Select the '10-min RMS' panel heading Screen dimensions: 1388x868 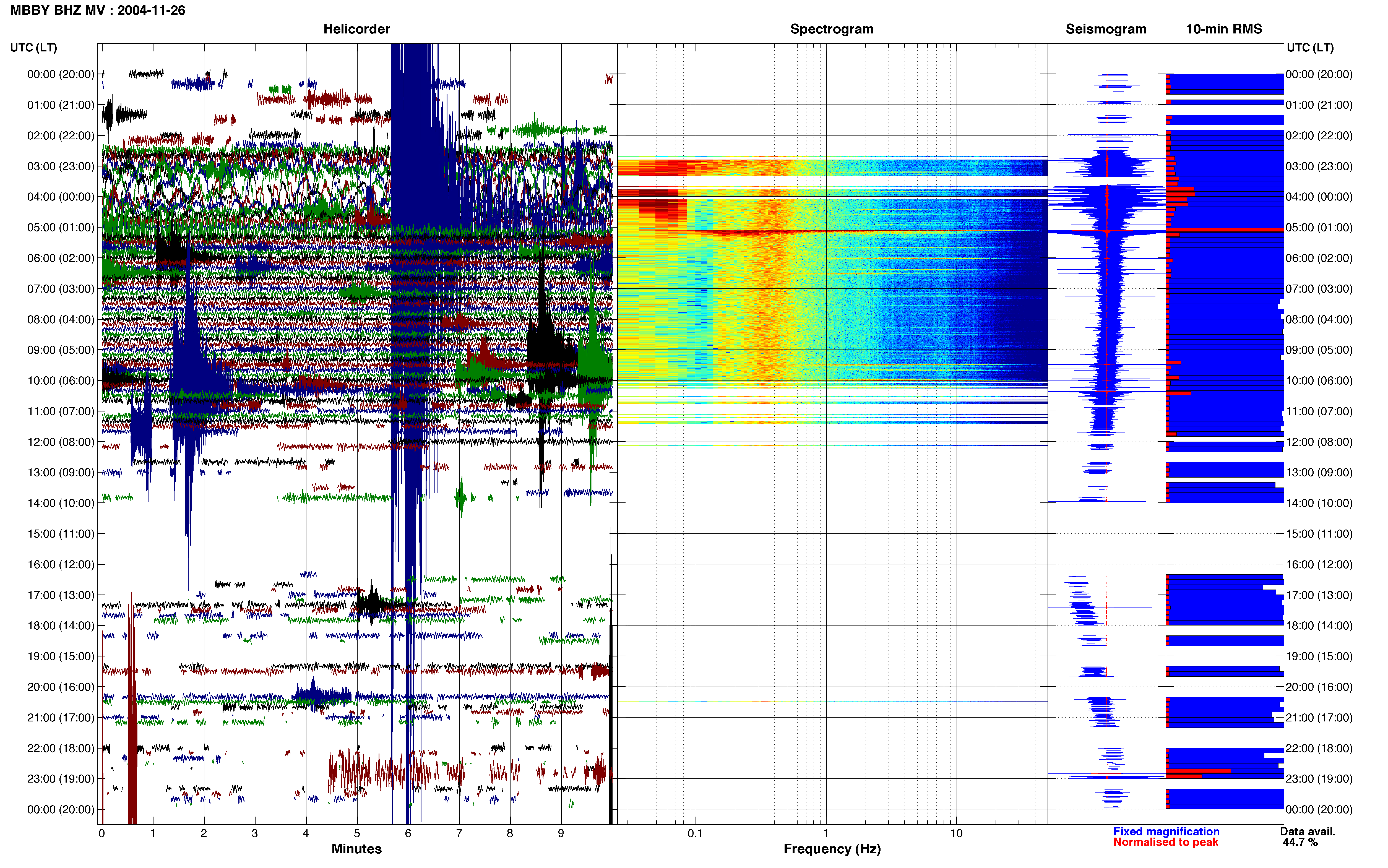pos(1224,29)
